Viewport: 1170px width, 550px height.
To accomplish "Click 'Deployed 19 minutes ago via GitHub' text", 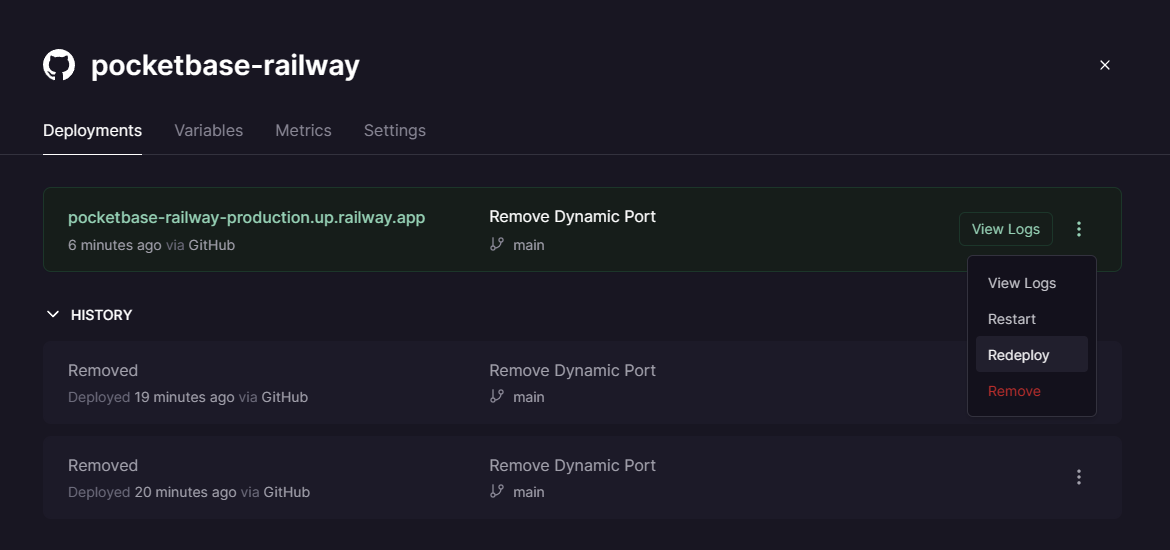I will [188, 397].
